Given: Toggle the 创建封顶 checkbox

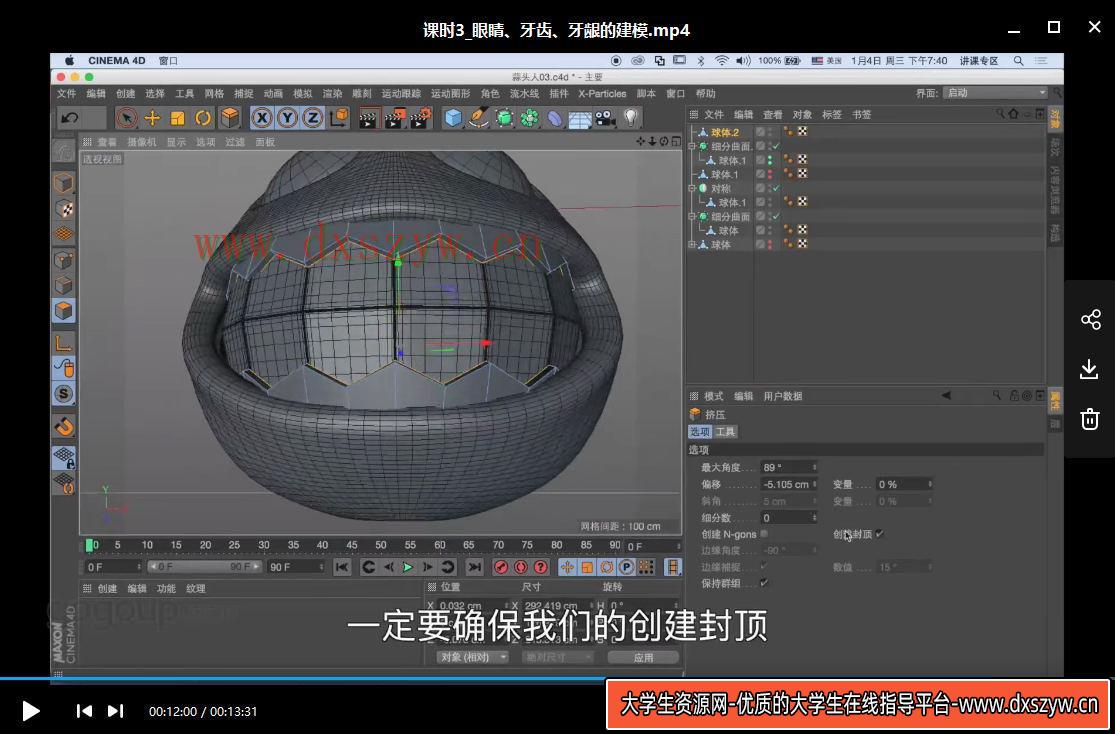Looking at the screenshot, I should 880,533.
